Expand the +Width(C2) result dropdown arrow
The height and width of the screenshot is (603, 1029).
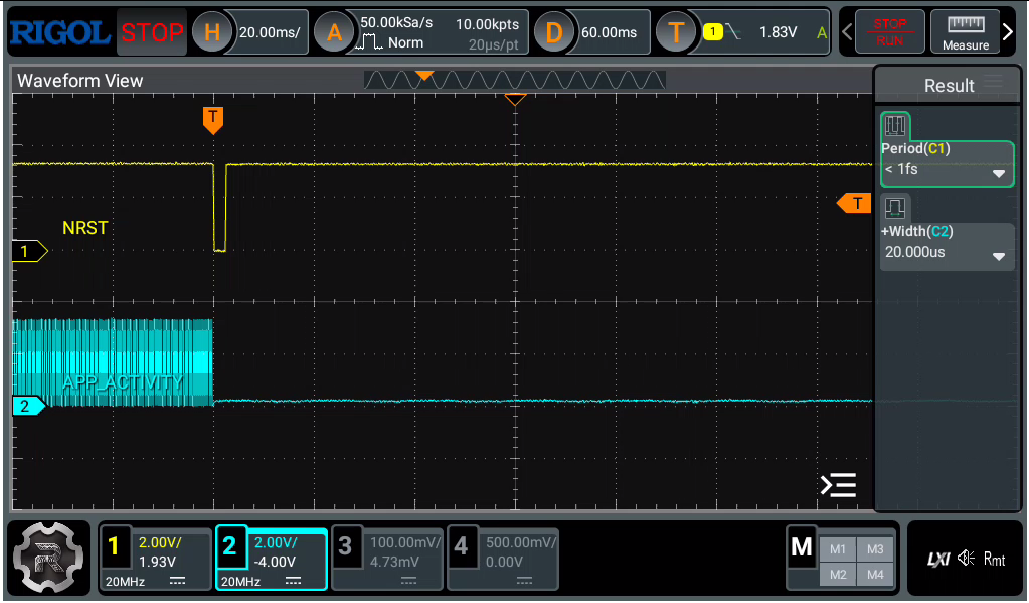coord(999,257)
